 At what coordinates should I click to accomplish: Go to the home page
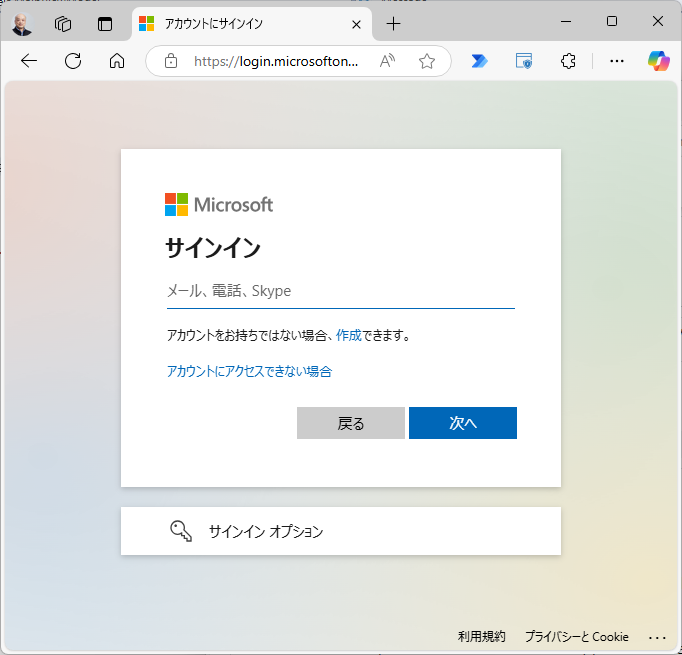coord(117,61)
